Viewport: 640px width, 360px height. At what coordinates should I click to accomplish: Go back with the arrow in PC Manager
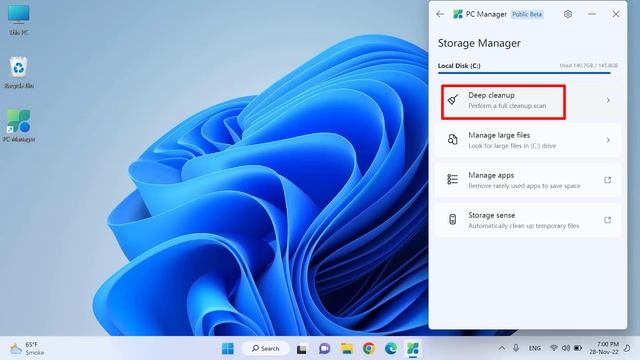point(440,14)
